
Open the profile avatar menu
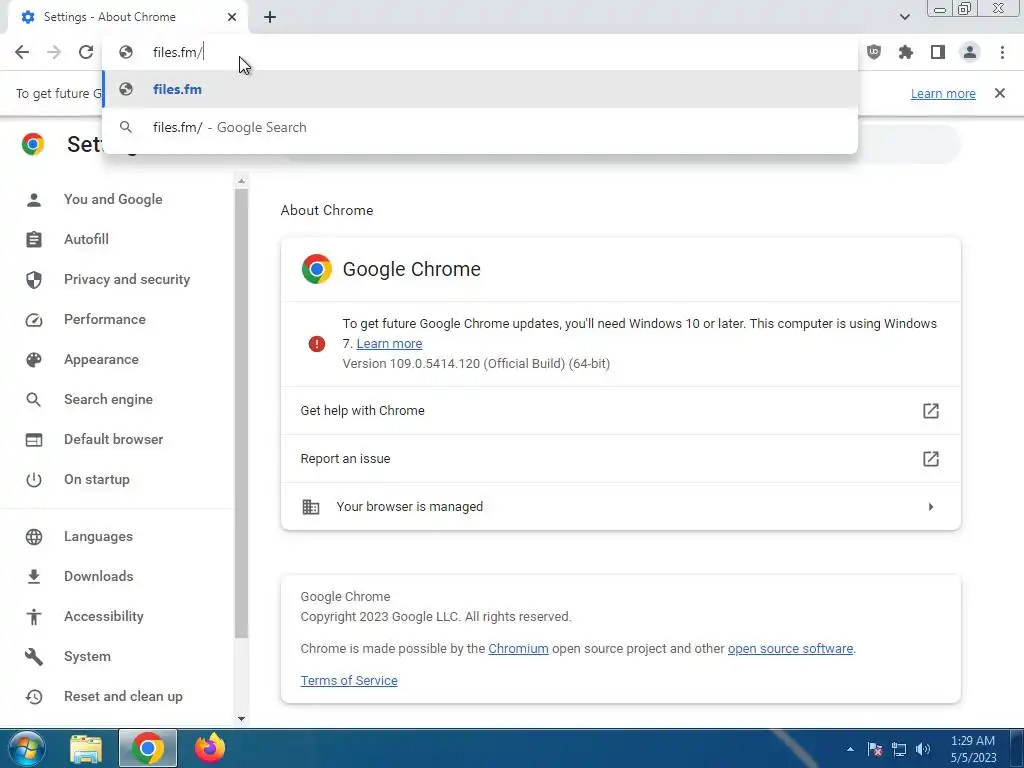tap(970, 52)
